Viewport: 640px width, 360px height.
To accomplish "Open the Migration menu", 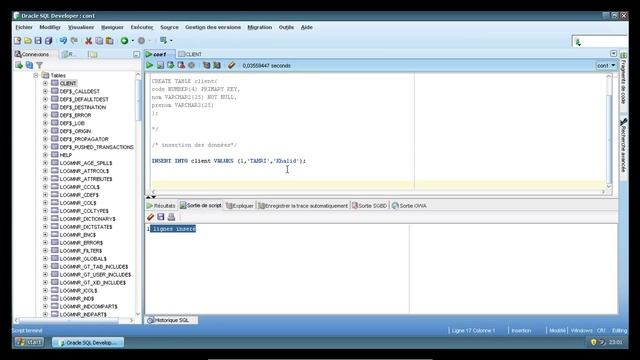I will pos(260,27).
